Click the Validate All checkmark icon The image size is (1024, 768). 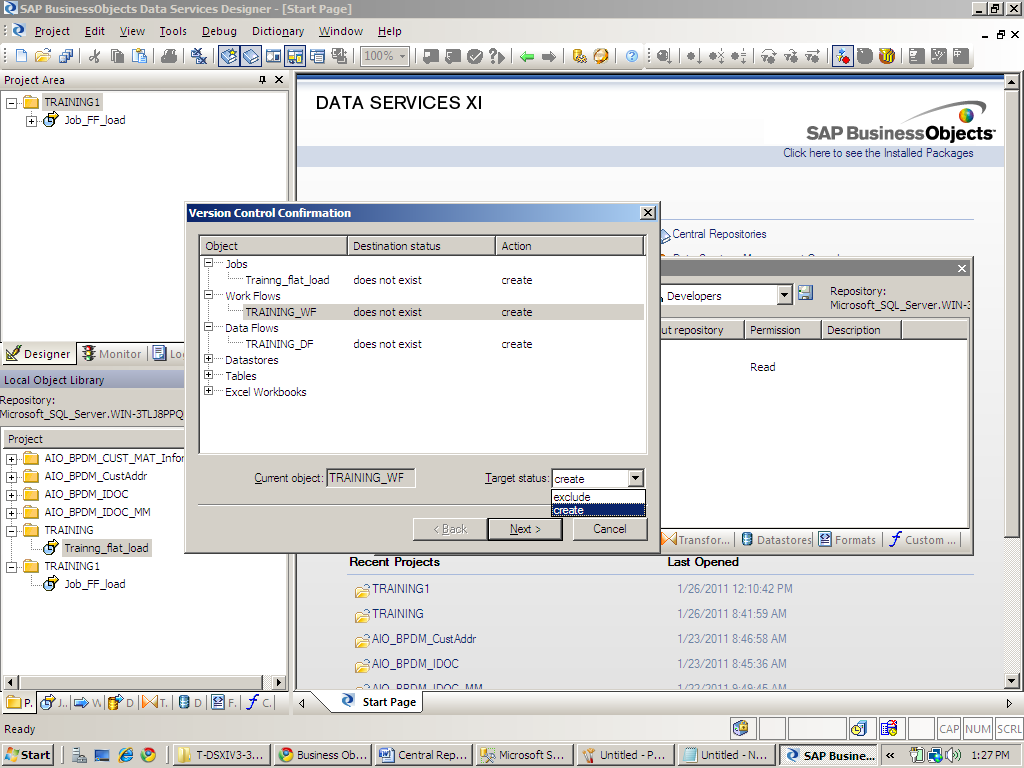click(x=475, y=56)
